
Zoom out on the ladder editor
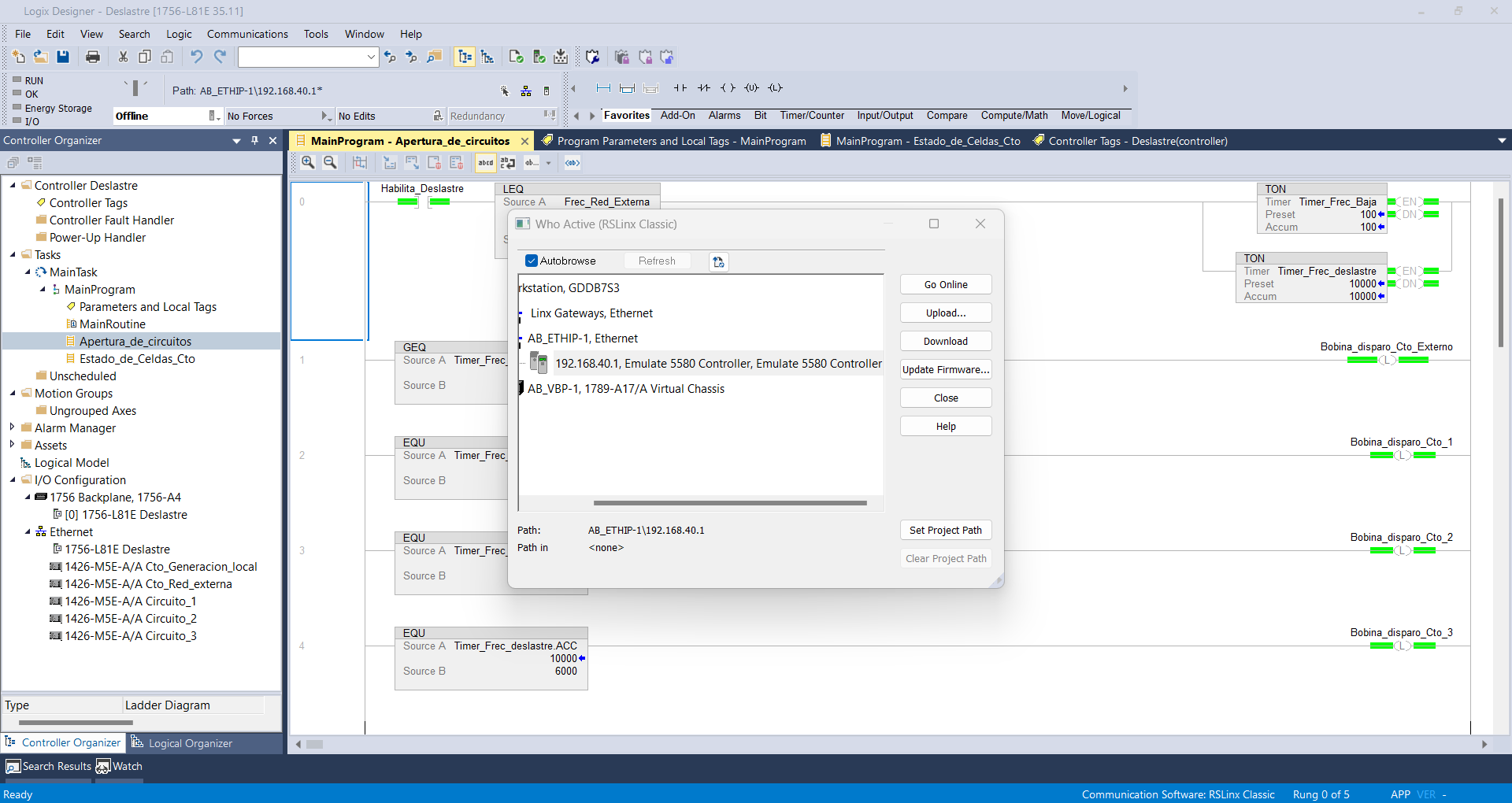[331, 162]
